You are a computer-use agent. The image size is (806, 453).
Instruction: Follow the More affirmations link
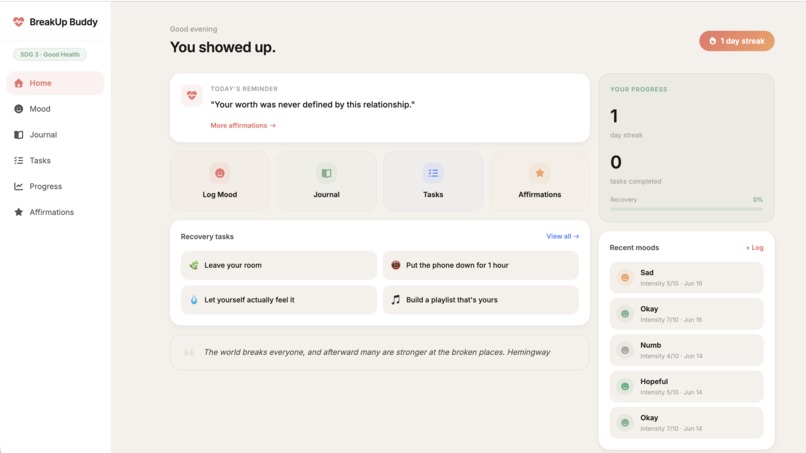point(243,125)
